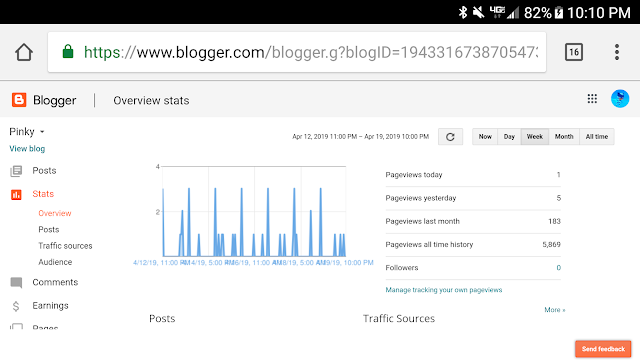
Task: Click the refresh stats button
Action: 450,137
